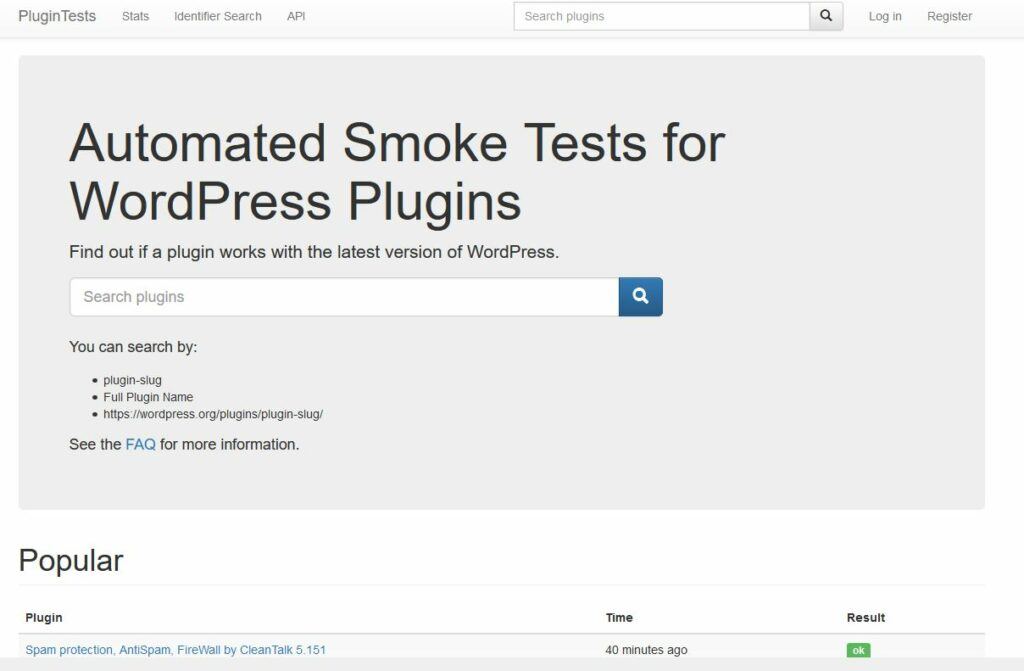Click into the header search plugins field

coord(661,16)
